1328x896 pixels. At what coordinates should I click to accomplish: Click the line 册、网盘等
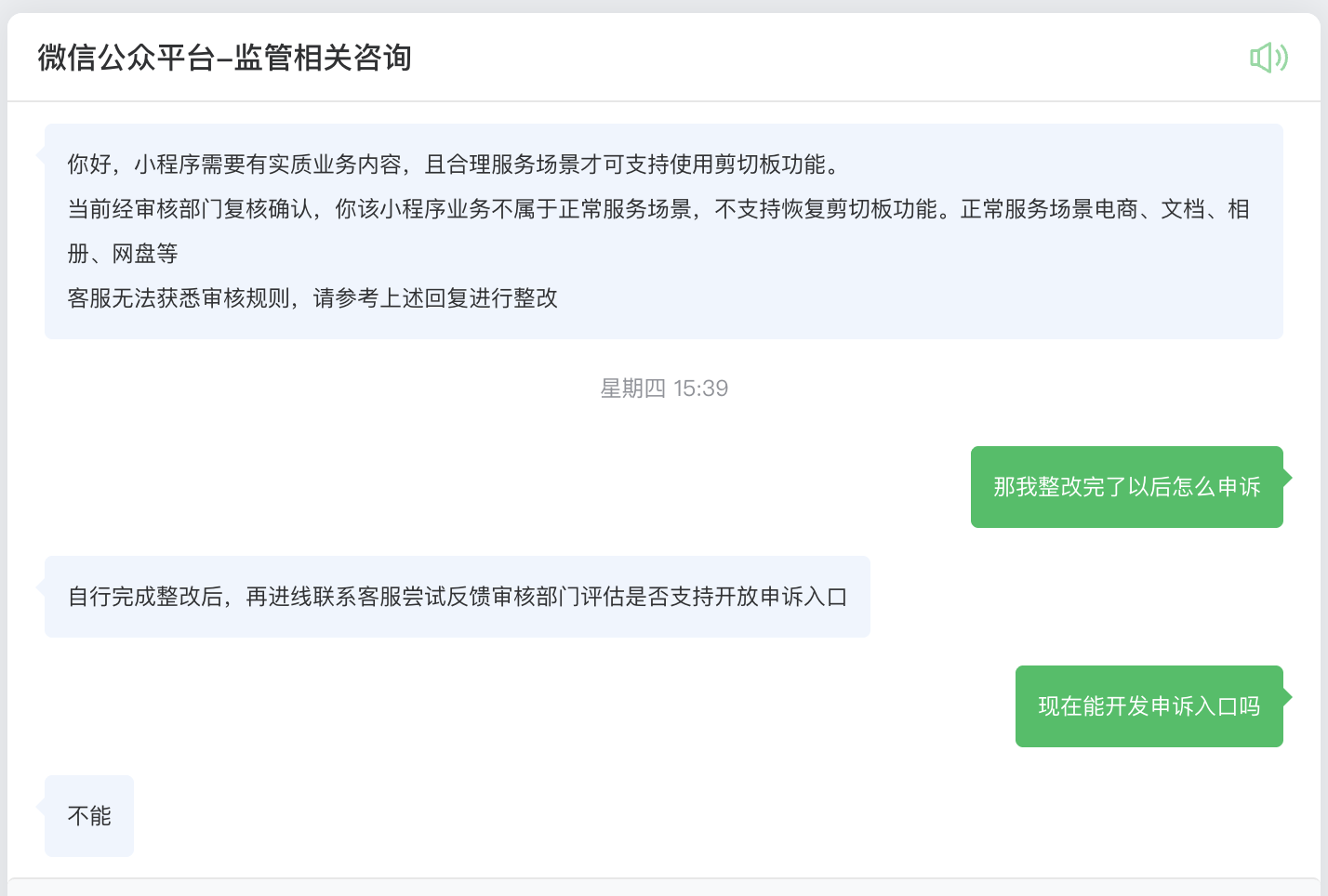point(123,254)
